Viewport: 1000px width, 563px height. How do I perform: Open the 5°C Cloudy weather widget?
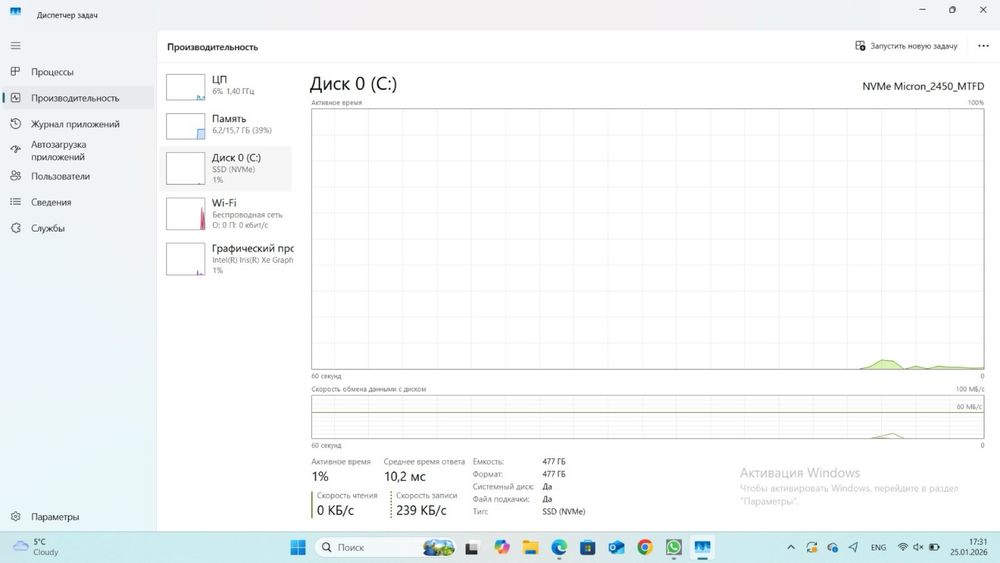pos(37,547)
